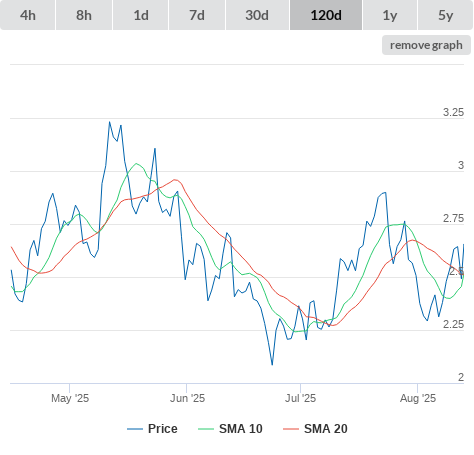Toggle SMA 20 legend entry

coord(315,429)
